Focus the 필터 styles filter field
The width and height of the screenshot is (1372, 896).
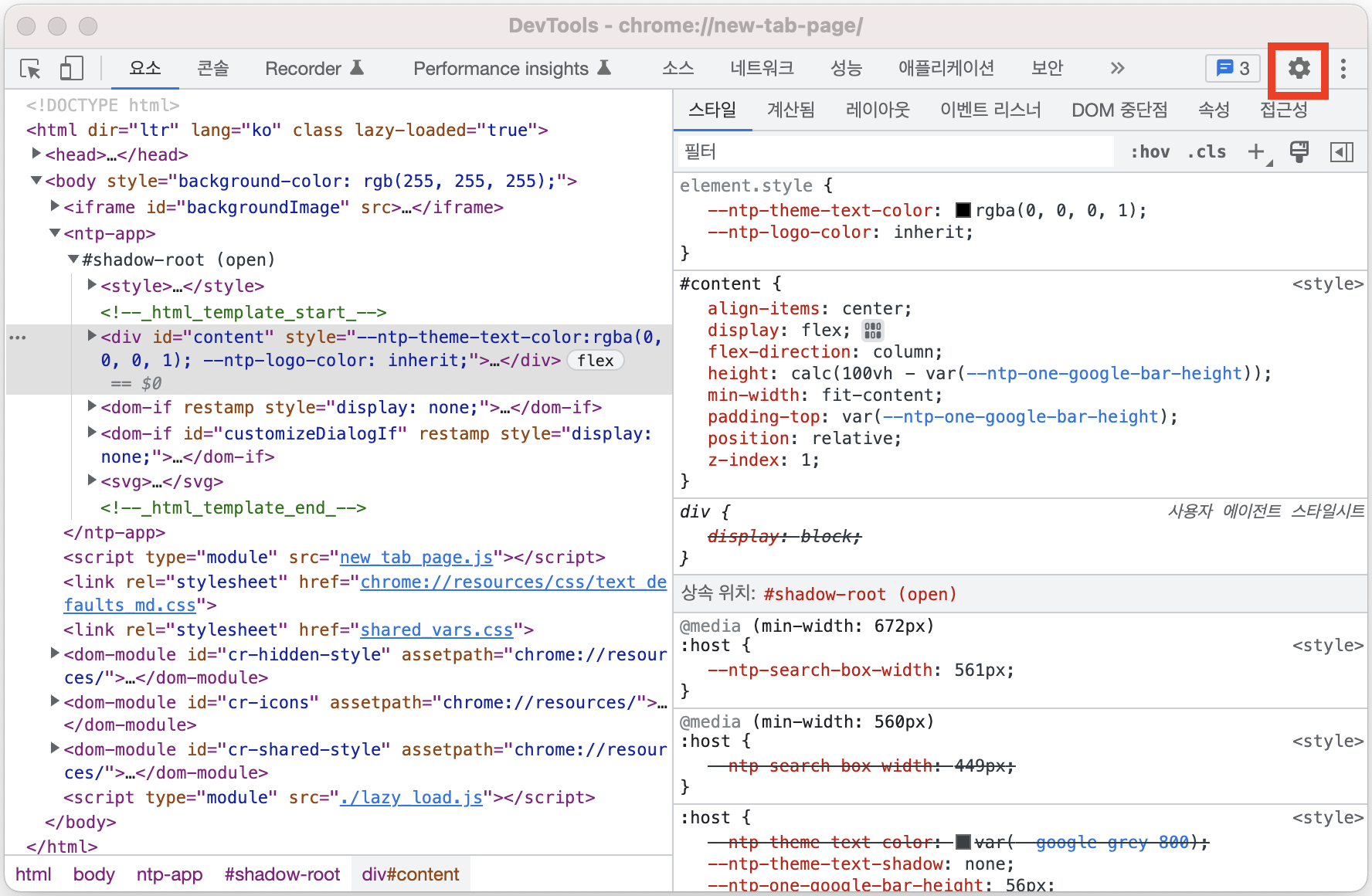[x=896, y=152]
